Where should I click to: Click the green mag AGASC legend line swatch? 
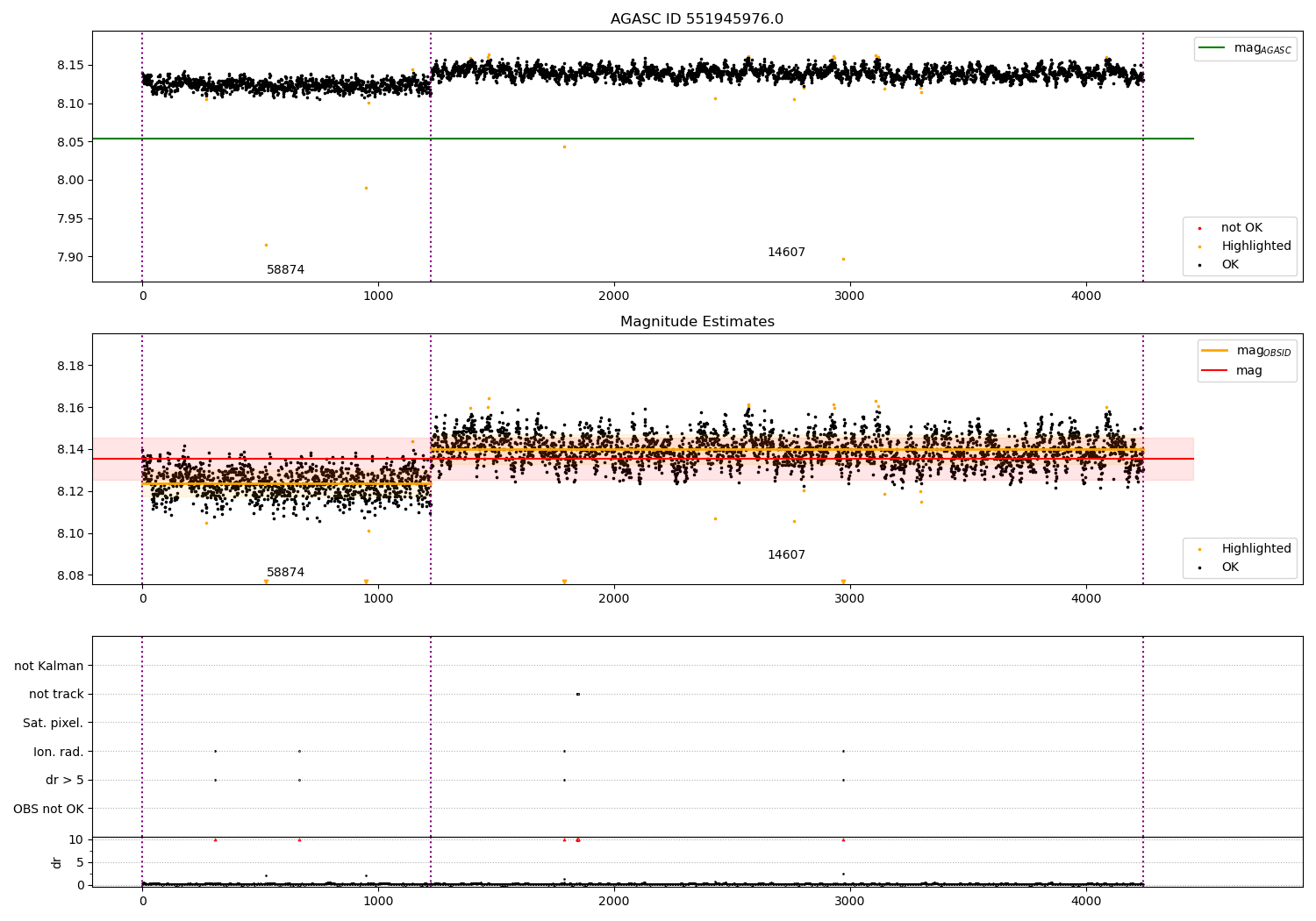[x=1212, y=48]
